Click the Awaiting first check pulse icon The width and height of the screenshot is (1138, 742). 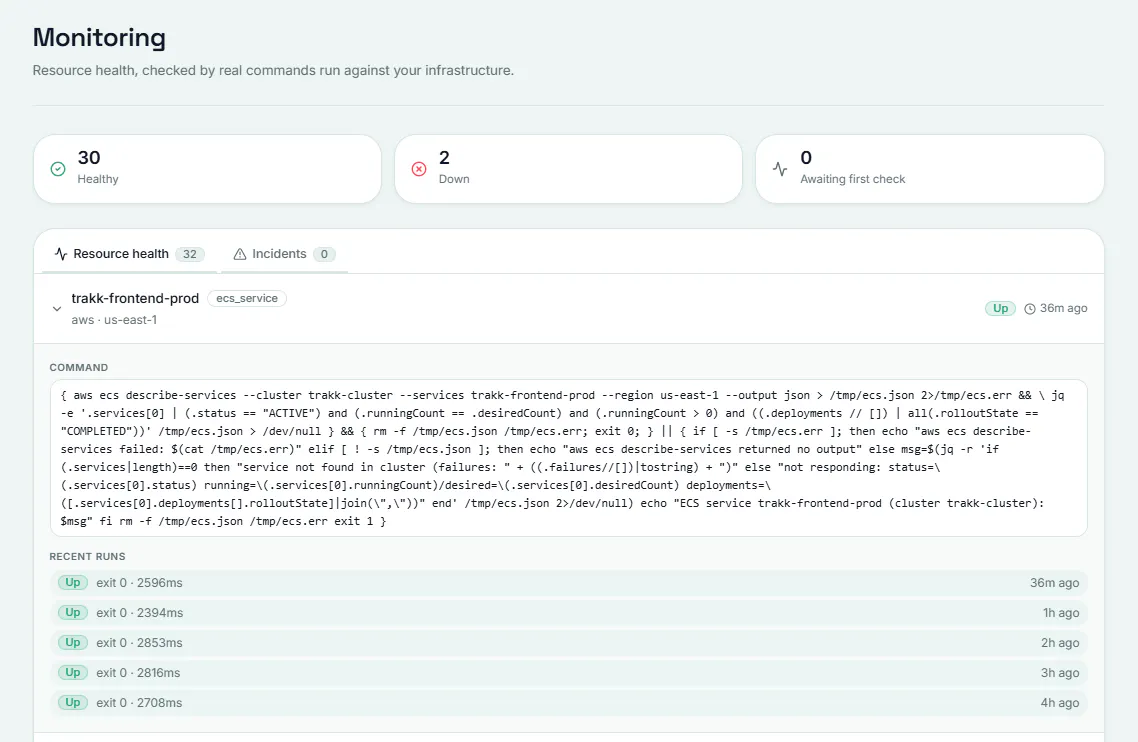coord(780,169)
